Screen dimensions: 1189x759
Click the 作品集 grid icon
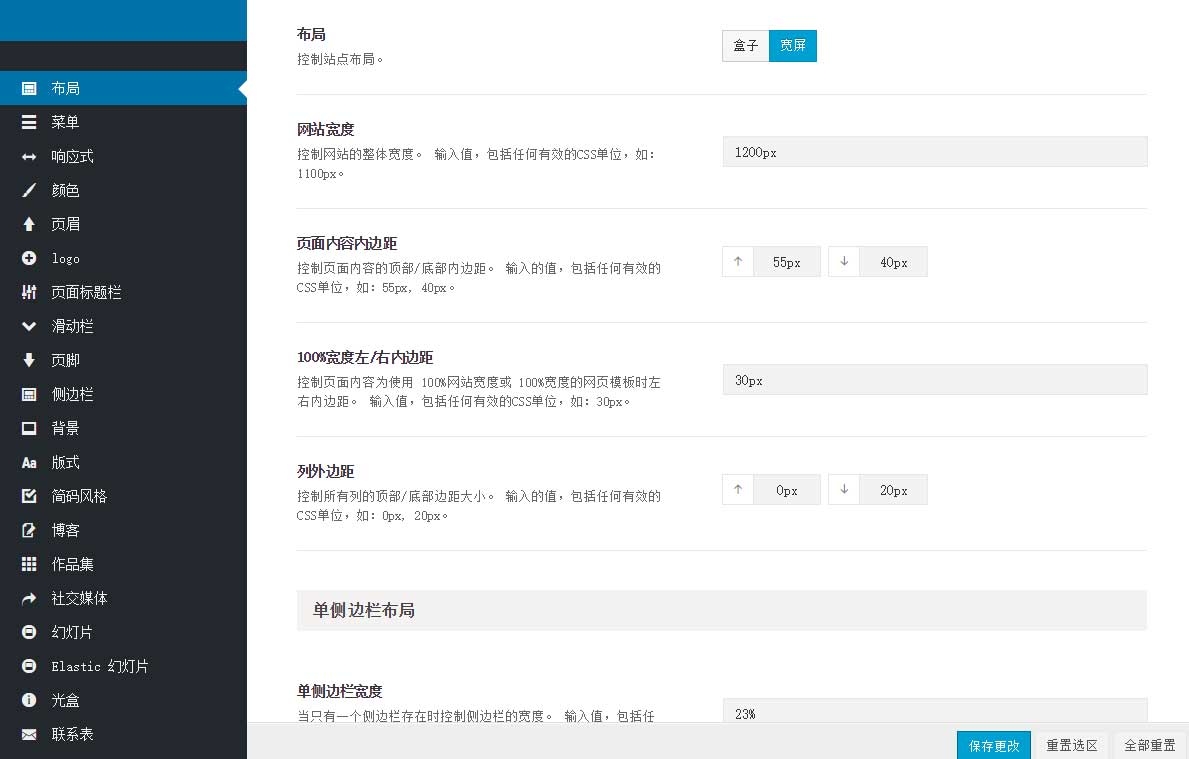point(29,564)
